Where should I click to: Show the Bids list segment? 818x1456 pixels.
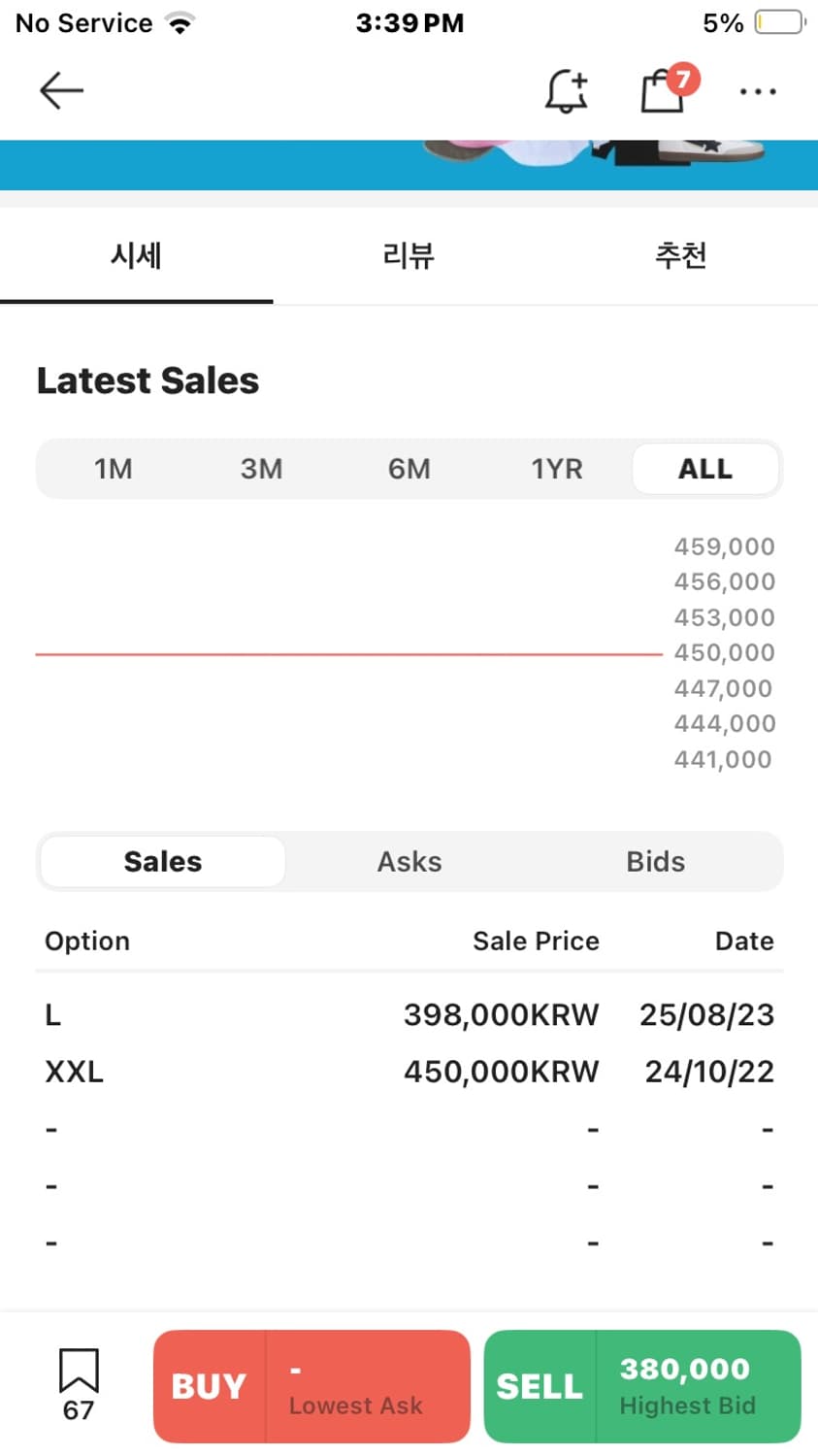(656, 862)
